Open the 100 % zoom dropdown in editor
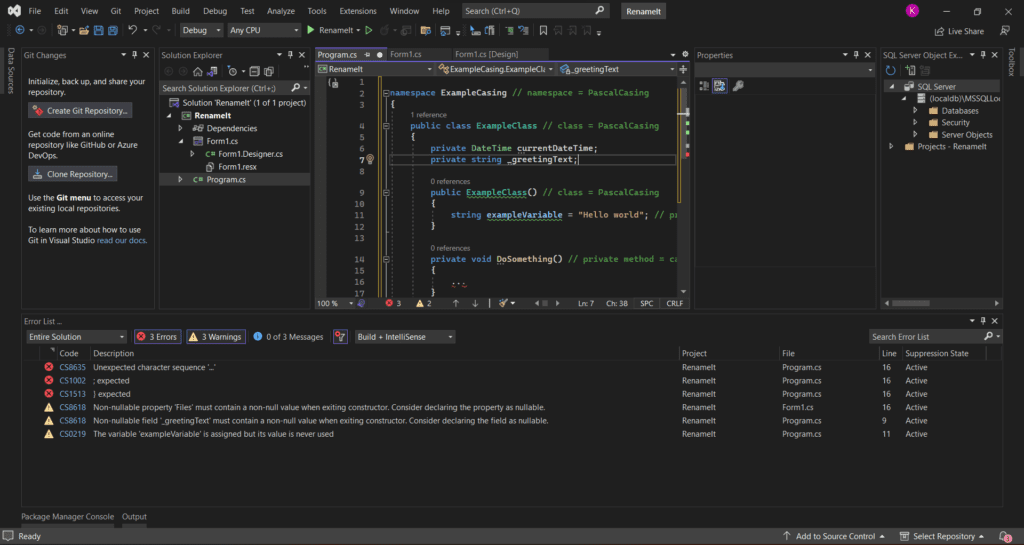The width and height of the screenshot is (1024, 545). point(335,304)
